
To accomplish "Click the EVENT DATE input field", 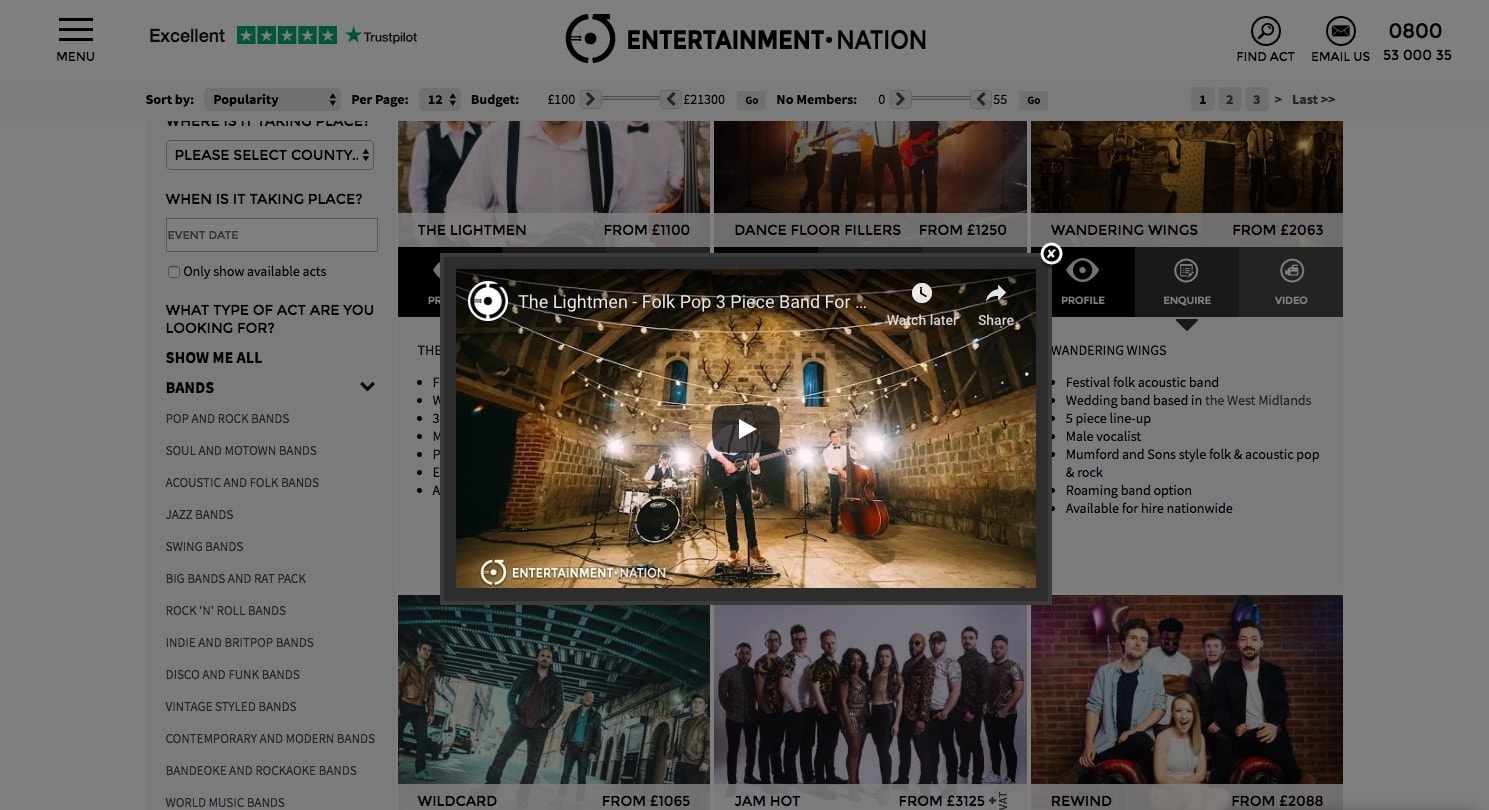I will (x=271, y=234).
